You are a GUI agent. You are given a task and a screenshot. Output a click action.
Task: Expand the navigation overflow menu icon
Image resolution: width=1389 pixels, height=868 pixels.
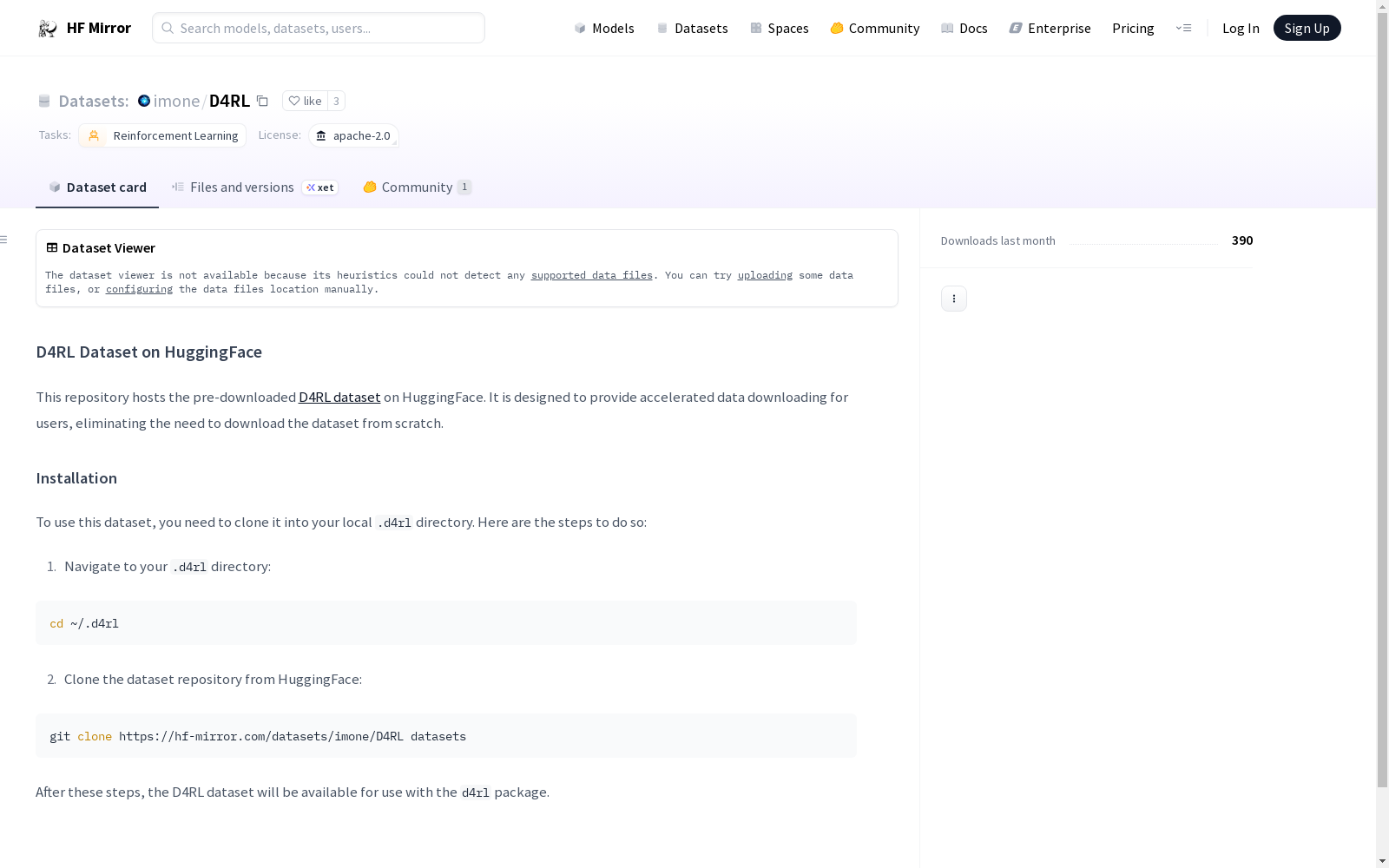coord(1183,28)
